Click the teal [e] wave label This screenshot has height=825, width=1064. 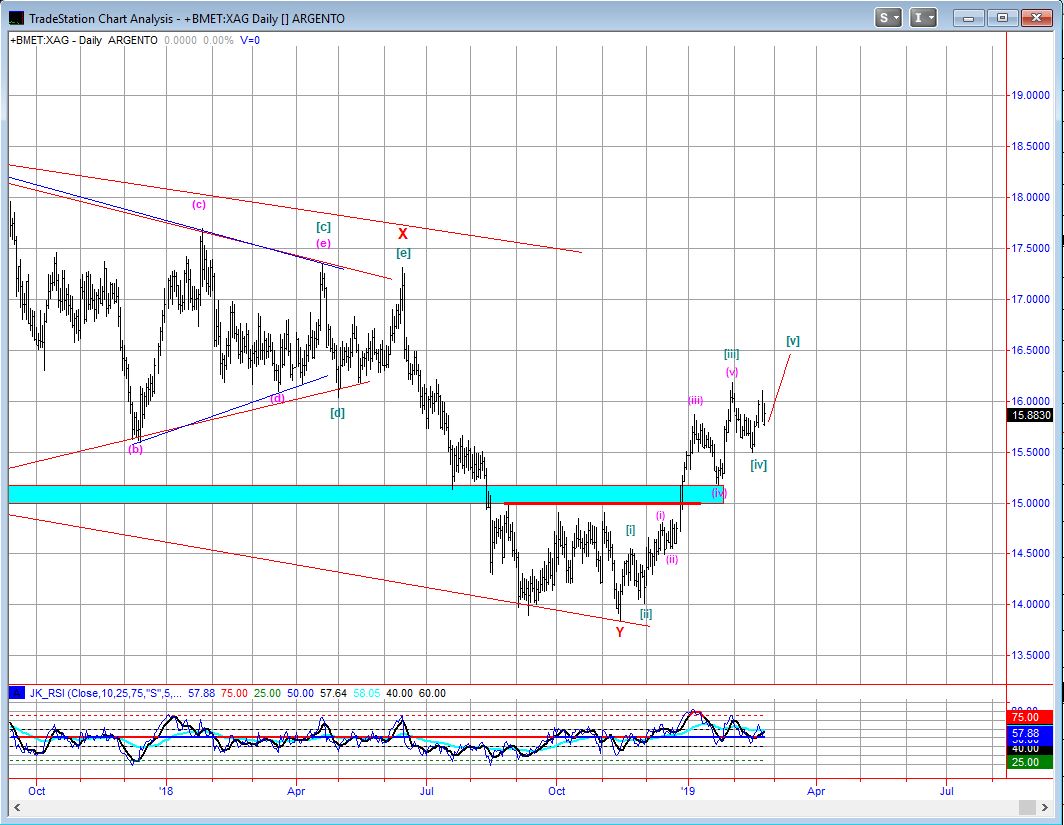(403, 253)
